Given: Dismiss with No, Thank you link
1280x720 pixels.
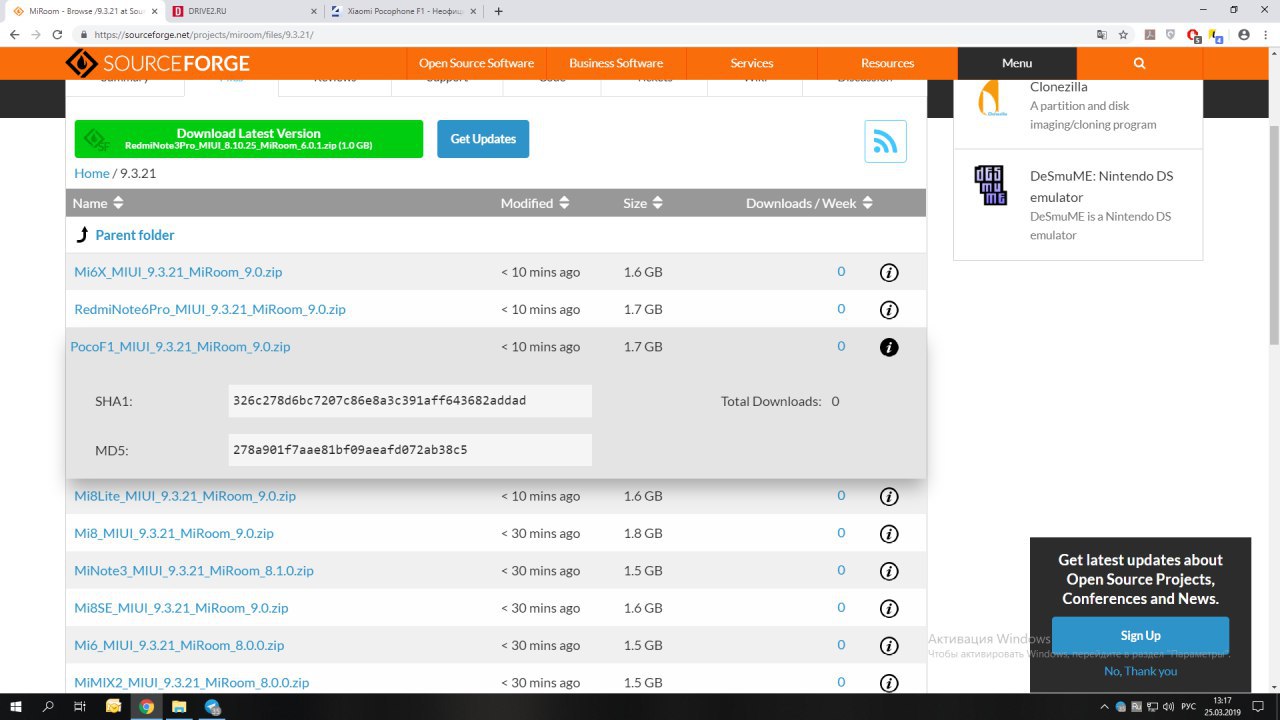Looking at the screenshot, I should click(1140, 671).
